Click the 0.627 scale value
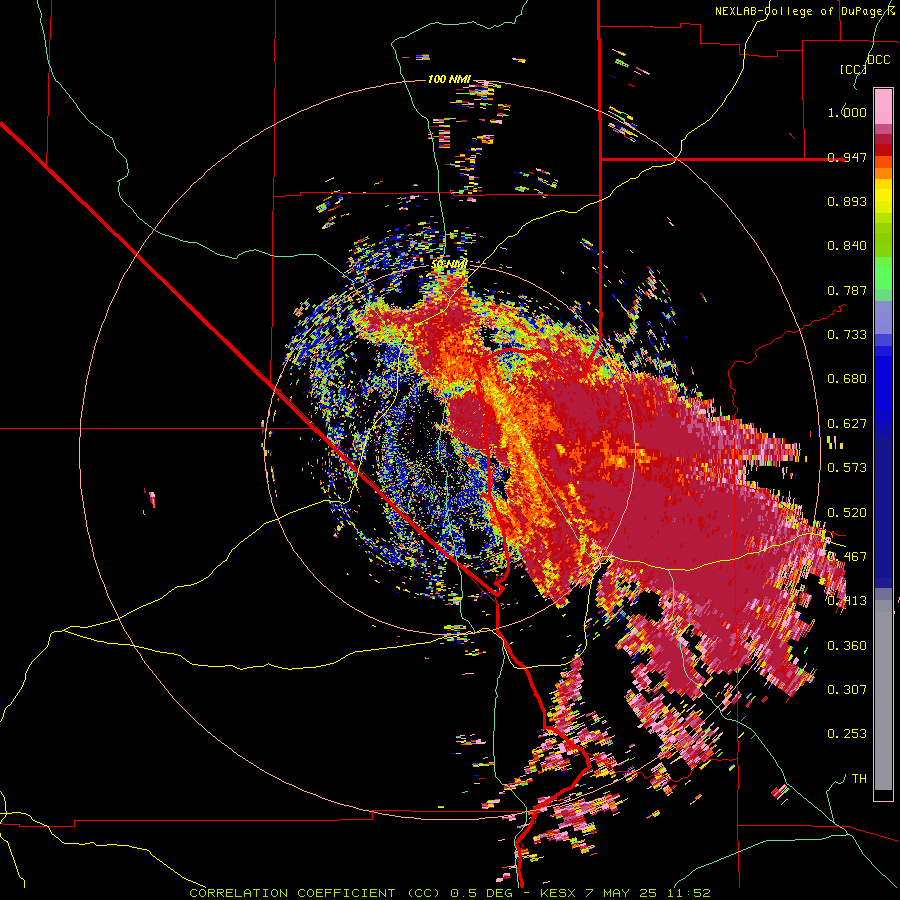The width and height of the screenshot is (900, 900). click(x=847, y=424)
